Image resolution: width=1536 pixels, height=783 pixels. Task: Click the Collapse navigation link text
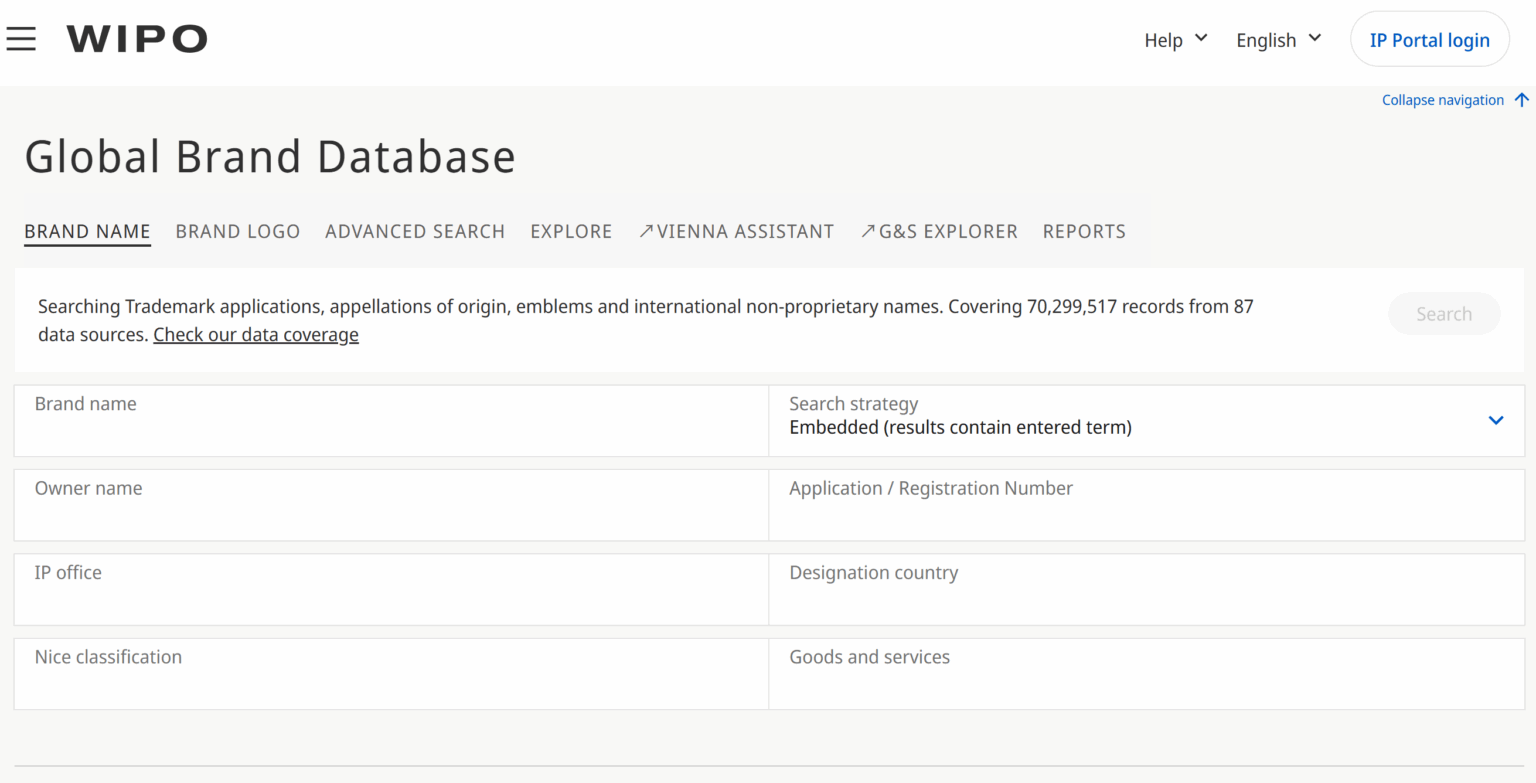tap(1443, 100)
